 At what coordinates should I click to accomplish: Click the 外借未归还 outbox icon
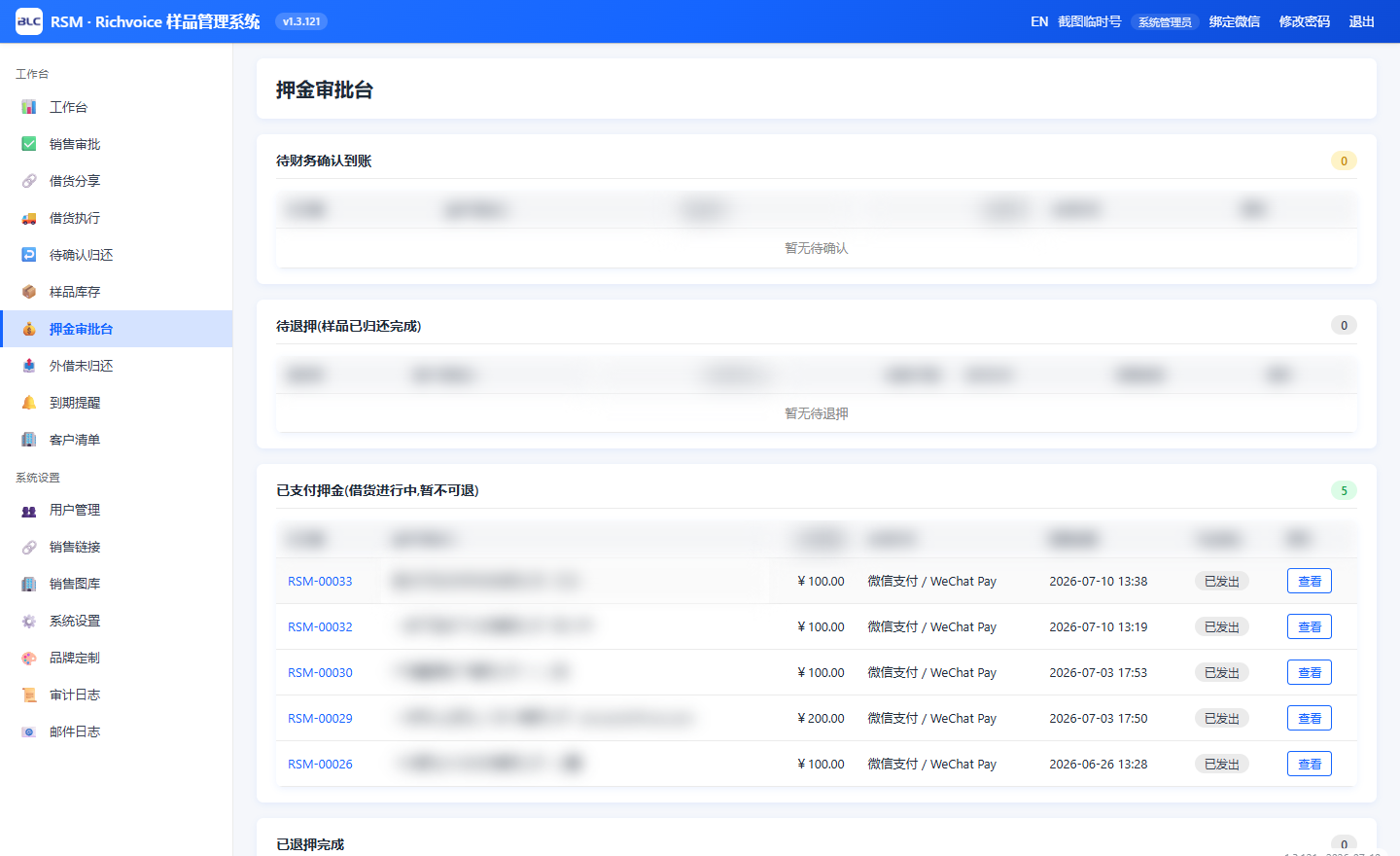pos(29,366)
